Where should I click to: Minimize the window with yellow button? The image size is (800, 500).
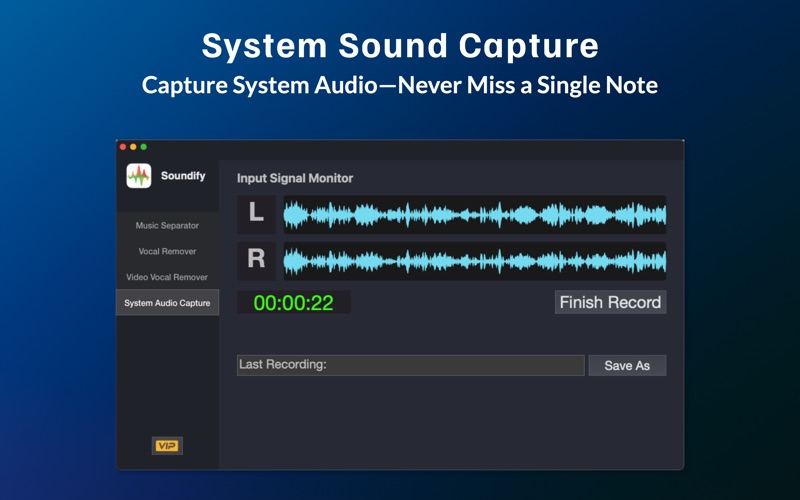pyautogui.click(x=133, y=147)
